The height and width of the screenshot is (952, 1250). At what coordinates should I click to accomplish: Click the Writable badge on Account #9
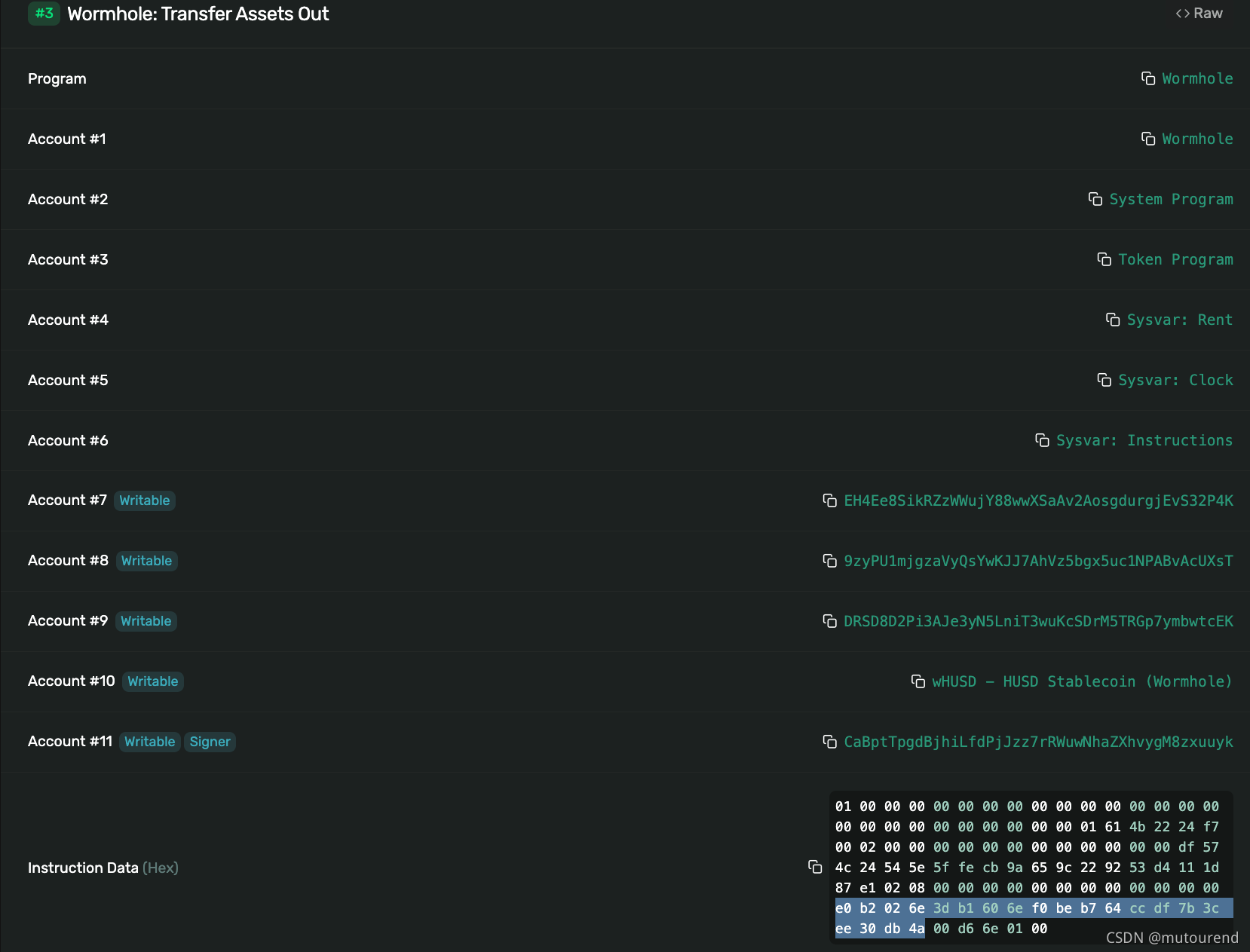point(146,621)
